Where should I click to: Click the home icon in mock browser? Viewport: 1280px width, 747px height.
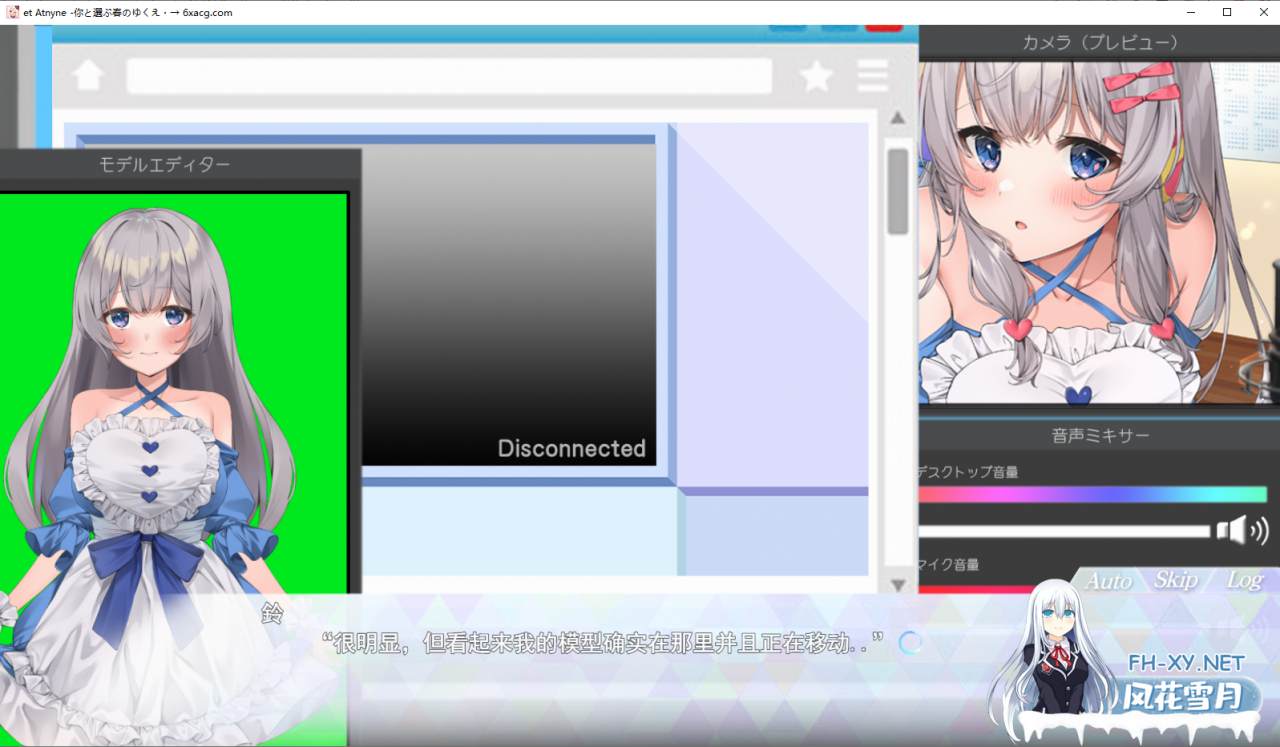tap(88, 76)
